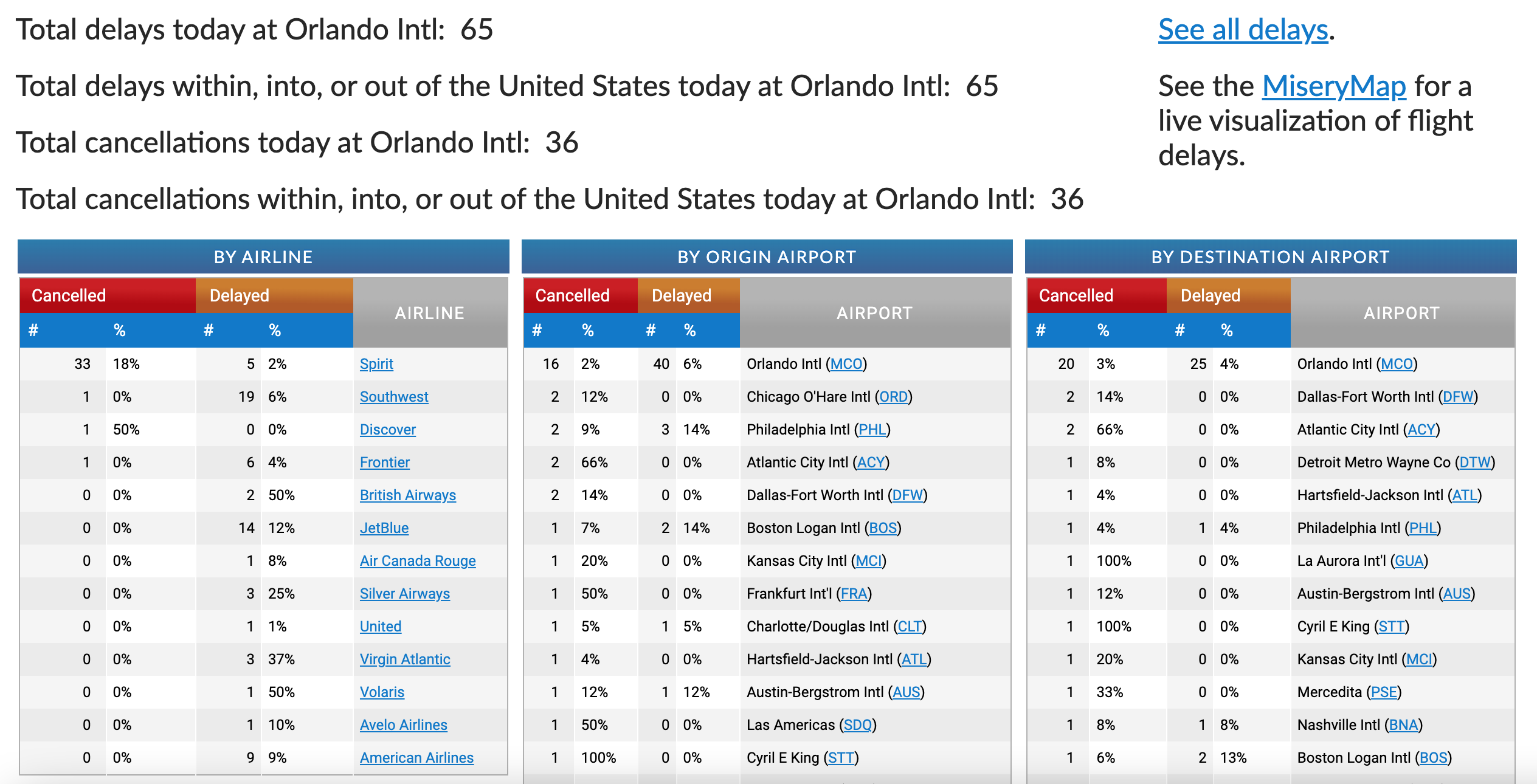This screenshot has height=784, width=1537.
Task: Click the By Origin Airport header
Action: [767, 257]
